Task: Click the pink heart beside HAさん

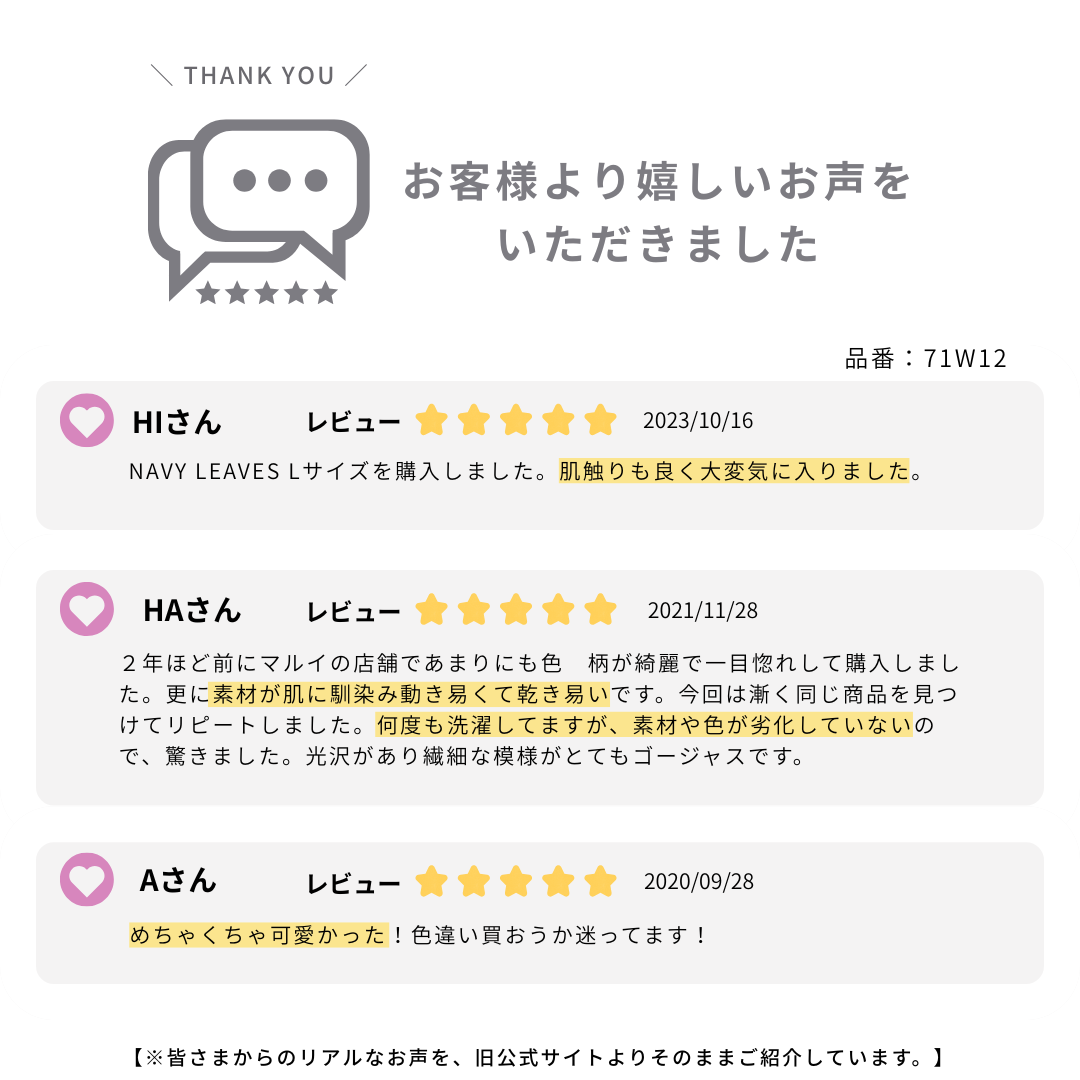Action: (87, 609)
